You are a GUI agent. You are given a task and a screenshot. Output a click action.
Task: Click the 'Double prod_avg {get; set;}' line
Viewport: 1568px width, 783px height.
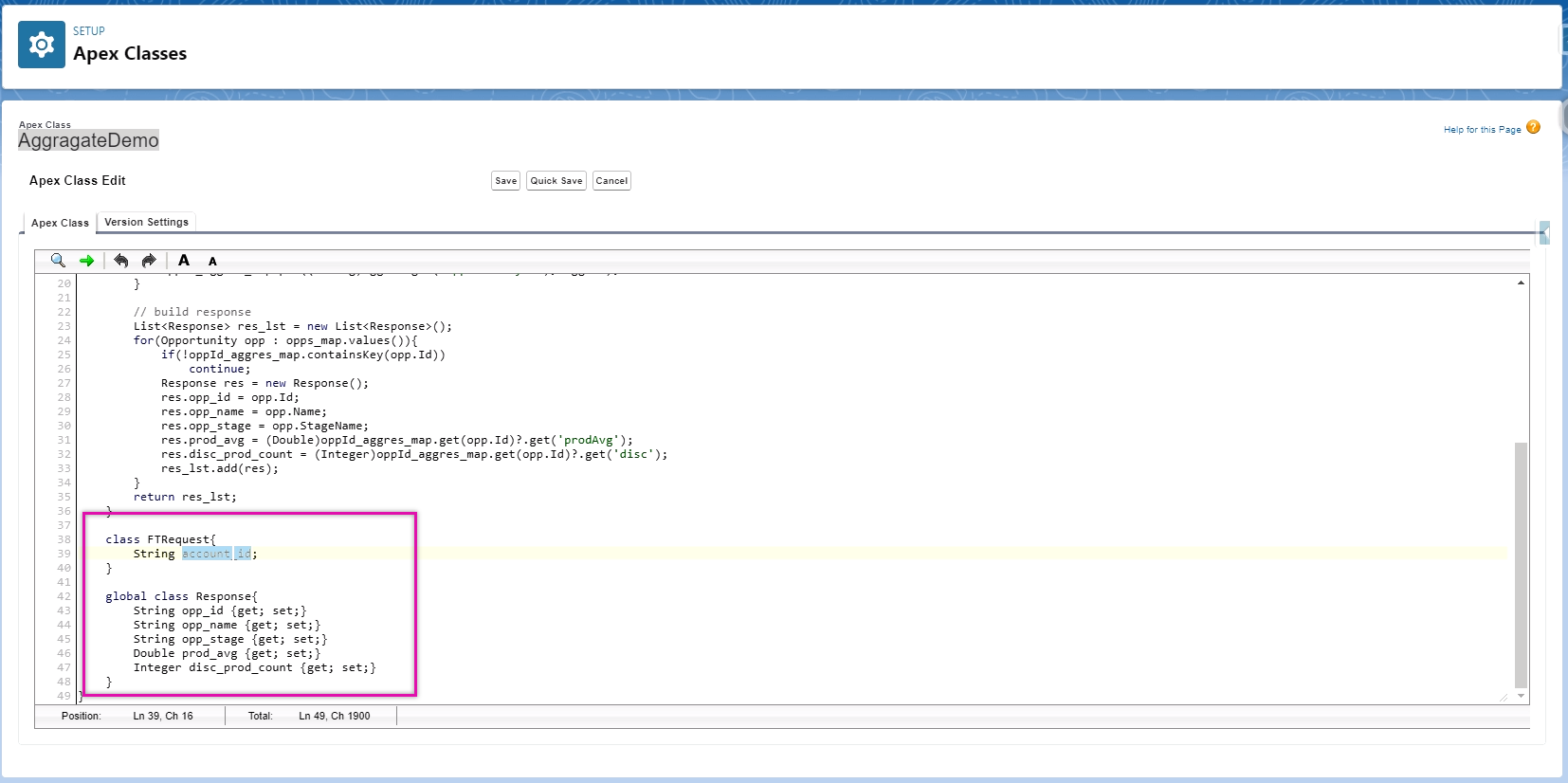pyautogui.click(x=227, y=653)
